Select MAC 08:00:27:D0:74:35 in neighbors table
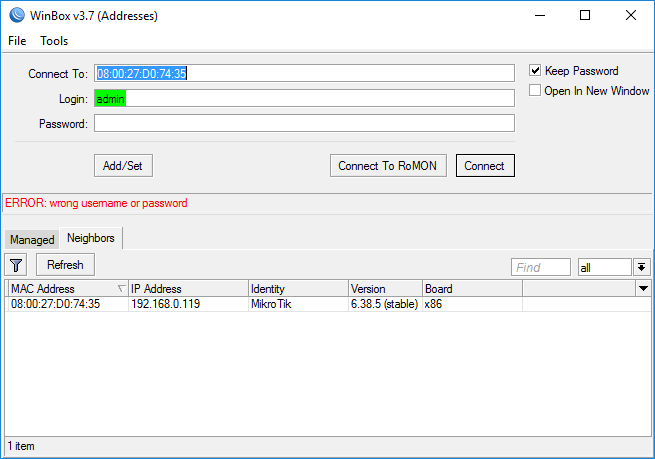 56,304
